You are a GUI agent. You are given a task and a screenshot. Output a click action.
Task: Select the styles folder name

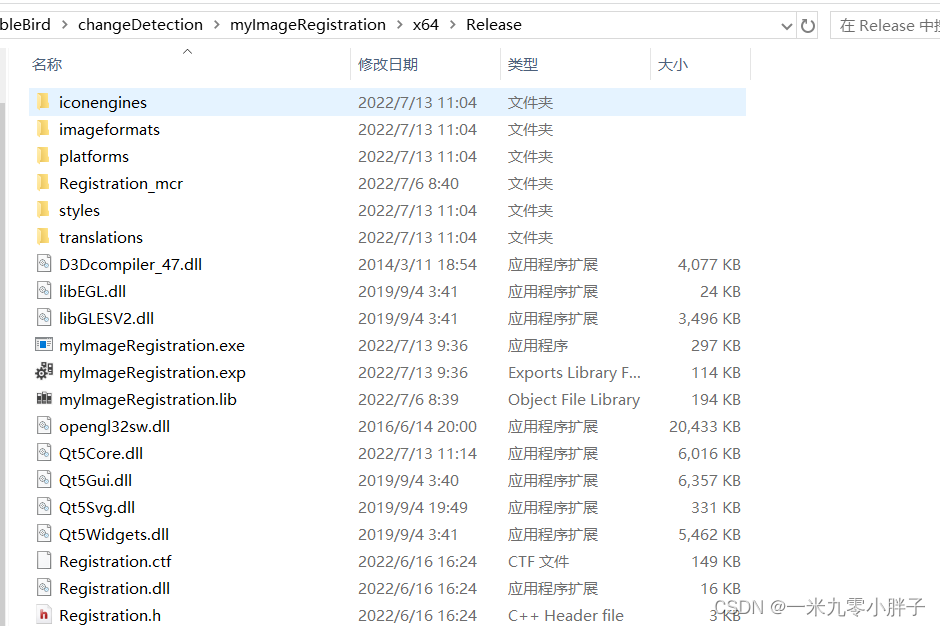tap(79, 210)
